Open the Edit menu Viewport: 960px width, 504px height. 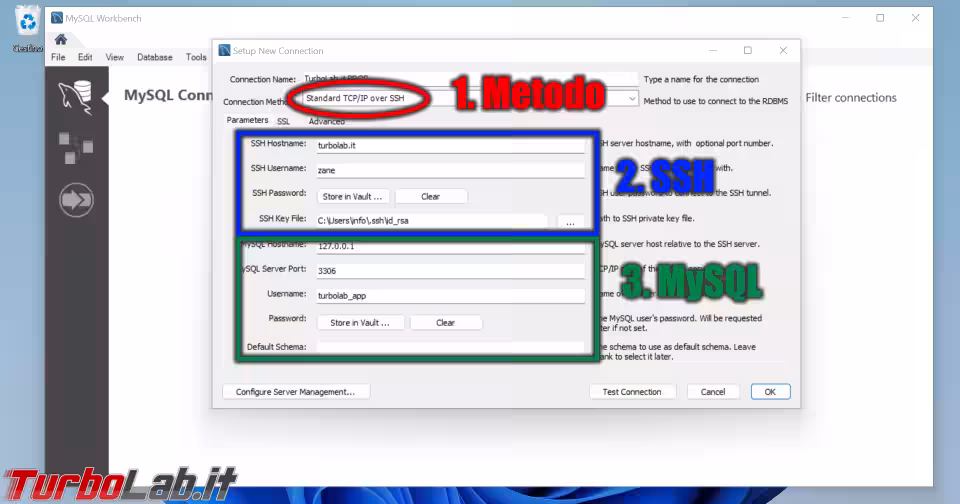coord(85,57)
